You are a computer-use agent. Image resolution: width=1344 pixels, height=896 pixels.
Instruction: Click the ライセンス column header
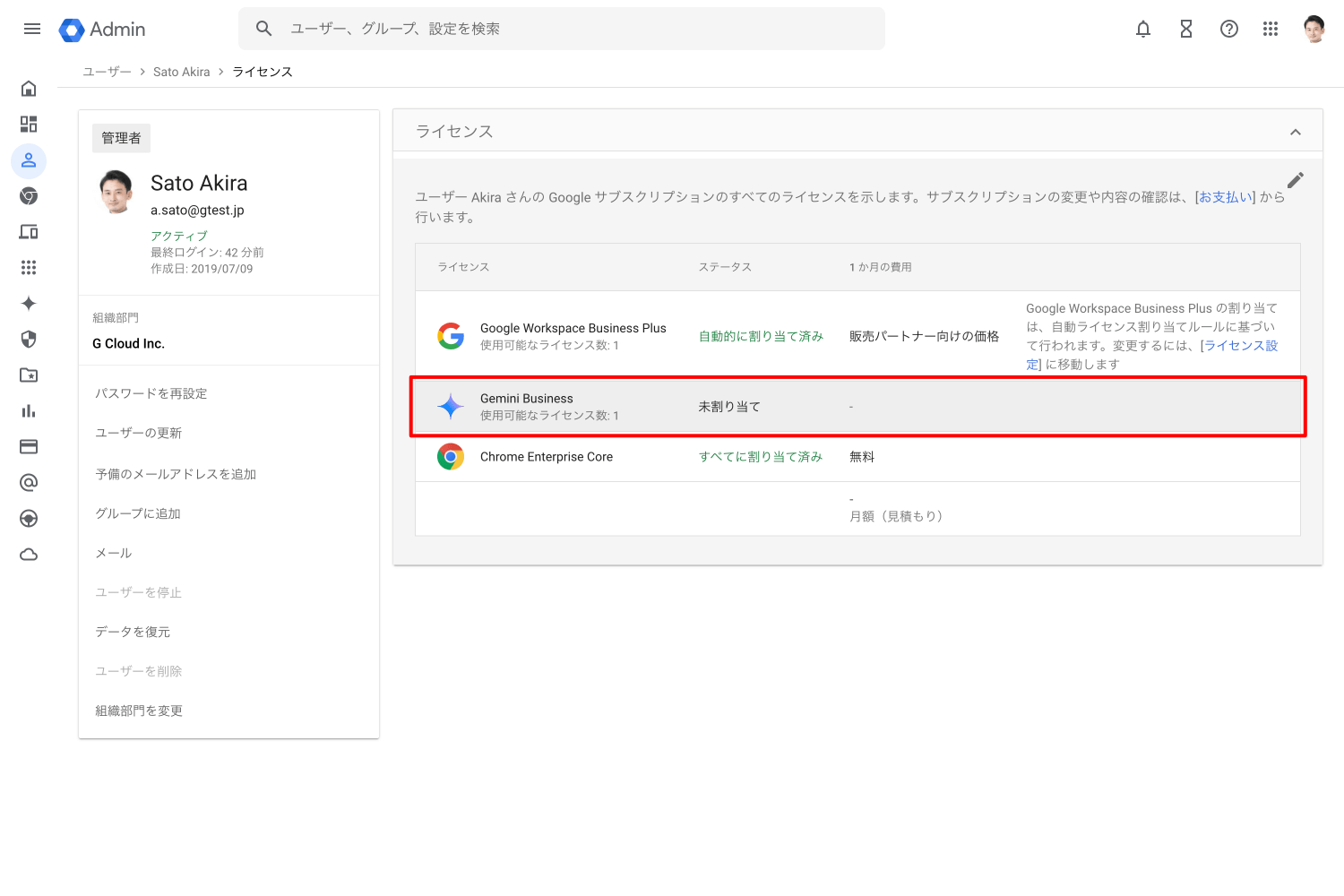(x=463, y=267)
